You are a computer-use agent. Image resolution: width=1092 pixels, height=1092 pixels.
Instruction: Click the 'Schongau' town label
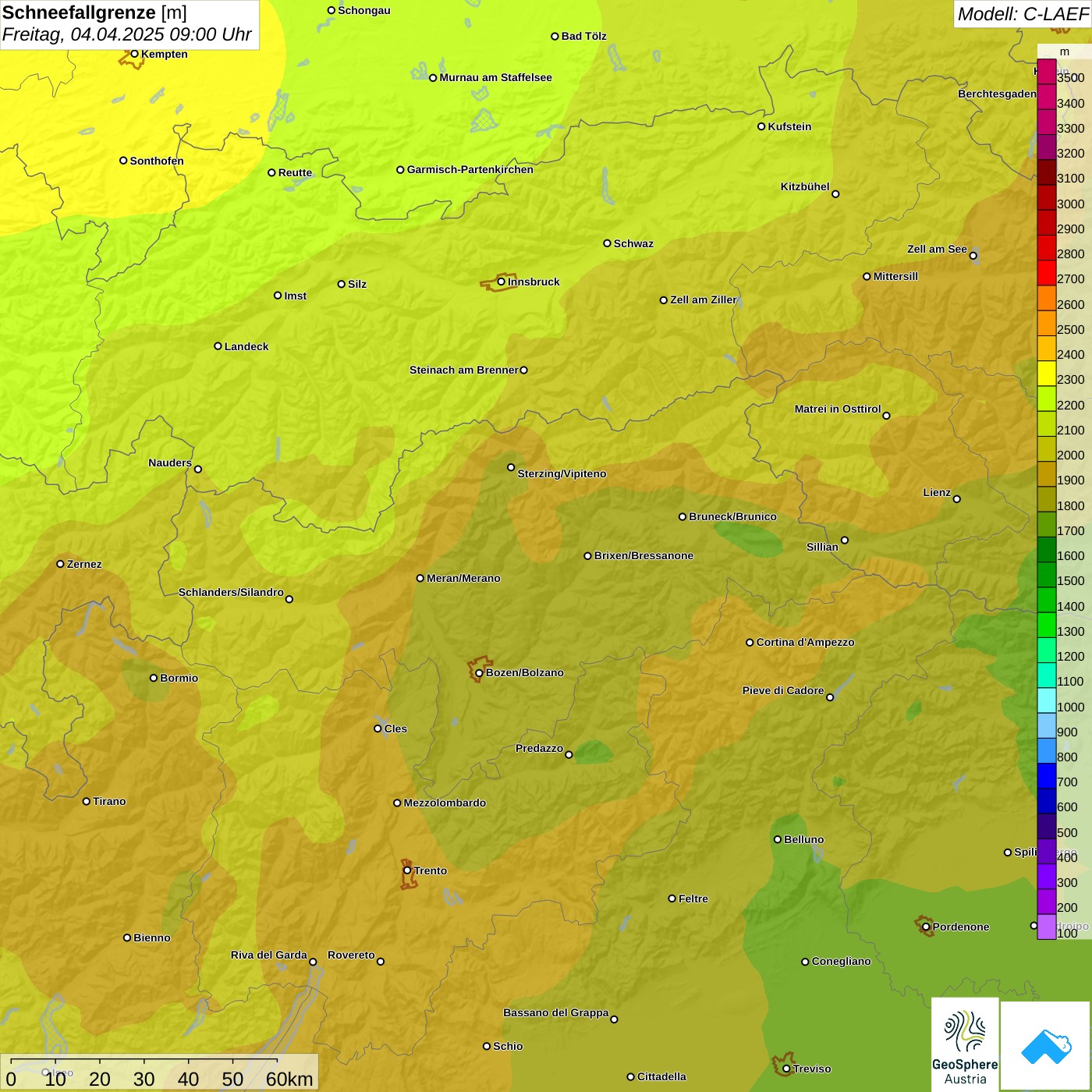pyautogui.click(x=363, y=10)
